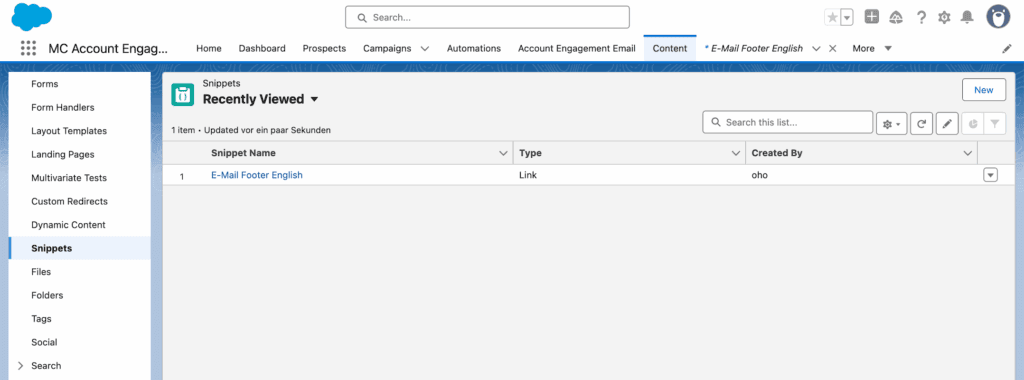The image size is (1024, 380).
Task: Click the user profile avatar
Action: (x=998, y=17)
